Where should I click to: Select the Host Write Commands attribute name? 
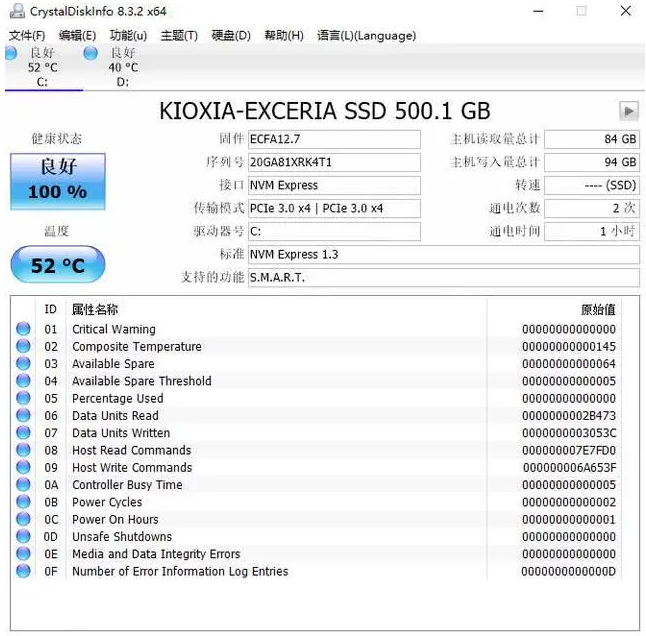coord(132,468)
